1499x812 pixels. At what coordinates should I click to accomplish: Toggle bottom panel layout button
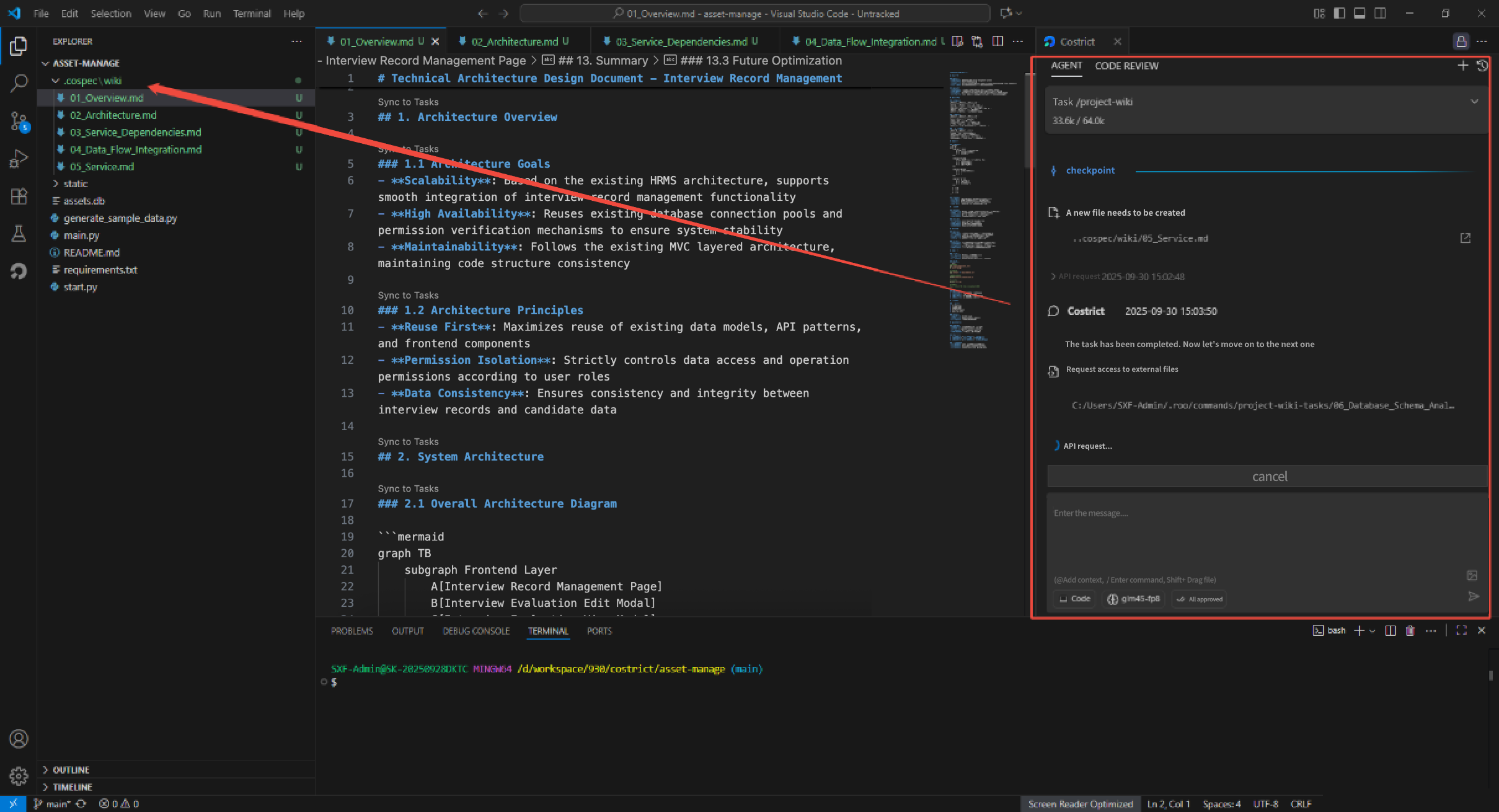pos(1360,13)
